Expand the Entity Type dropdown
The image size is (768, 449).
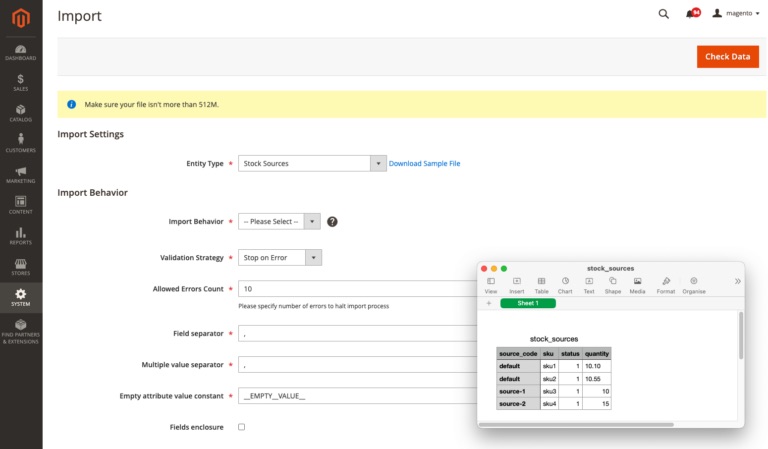click(312, 163)
